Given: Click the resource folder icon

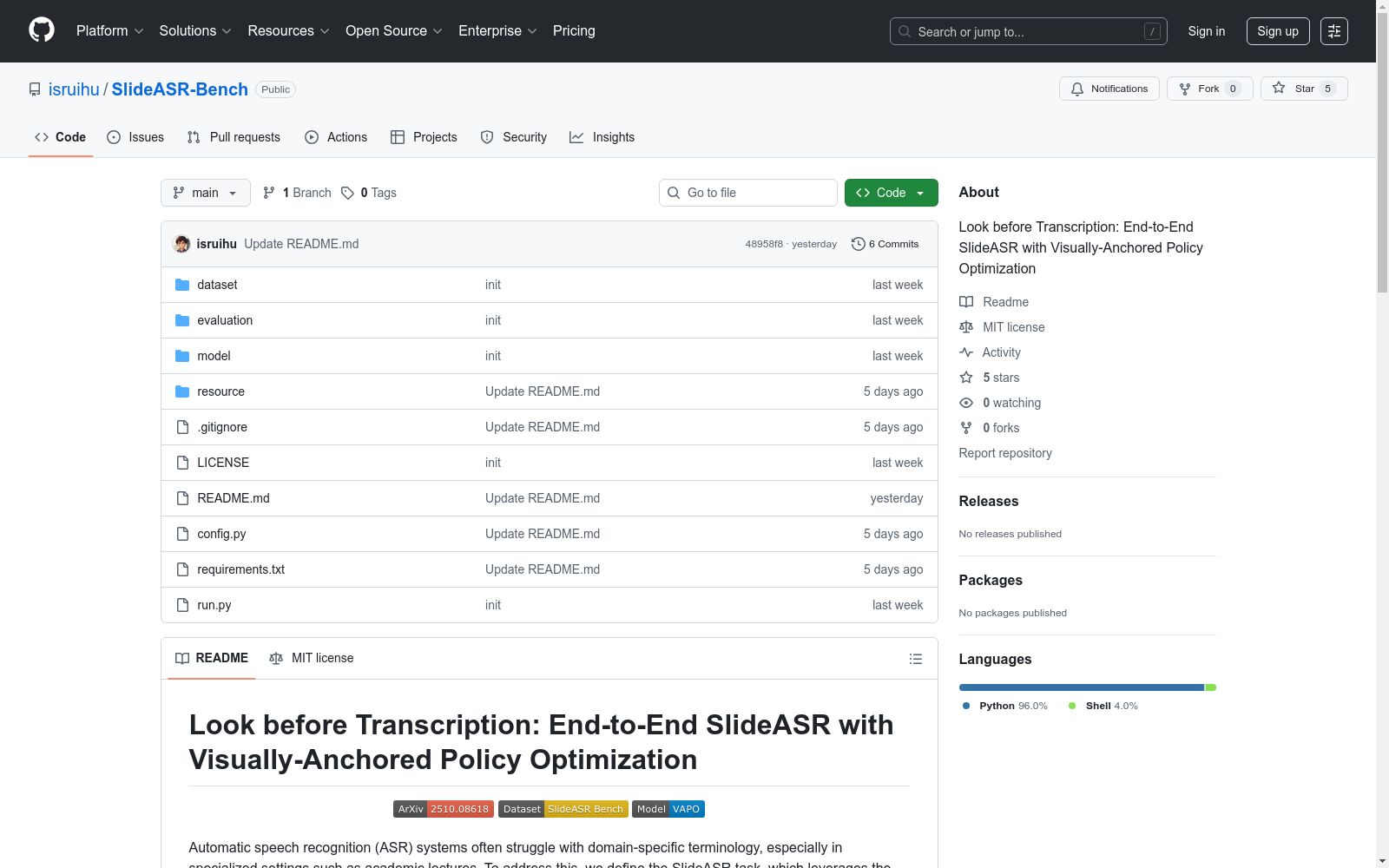Looking at the screenshot, I should tap(182, 391).
